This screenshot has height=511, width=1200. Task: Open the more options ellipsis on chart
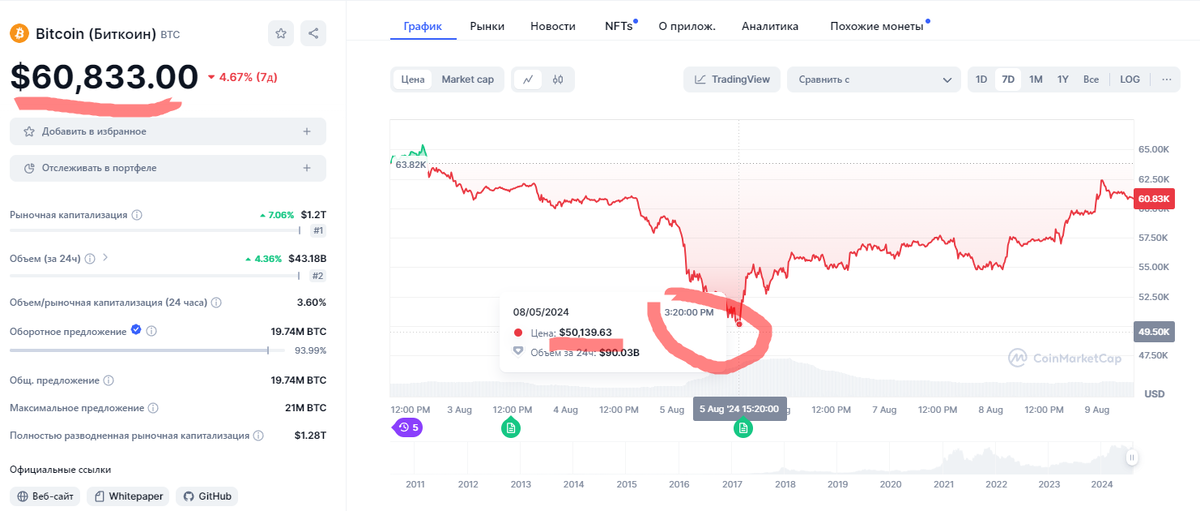(1165, 79)
